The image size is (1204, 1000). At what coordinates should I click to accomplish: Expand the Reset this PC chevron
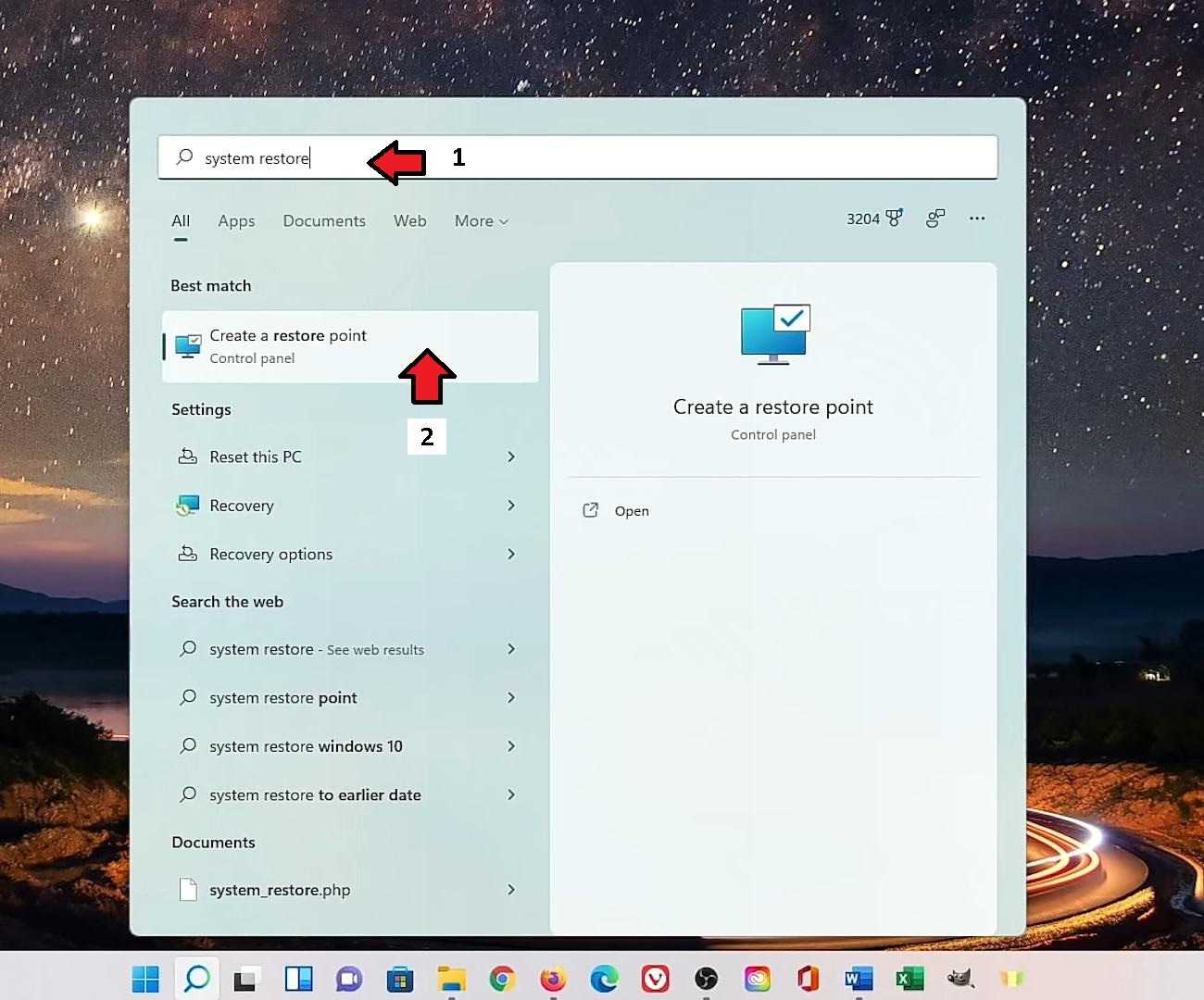(x=511, y=456)
